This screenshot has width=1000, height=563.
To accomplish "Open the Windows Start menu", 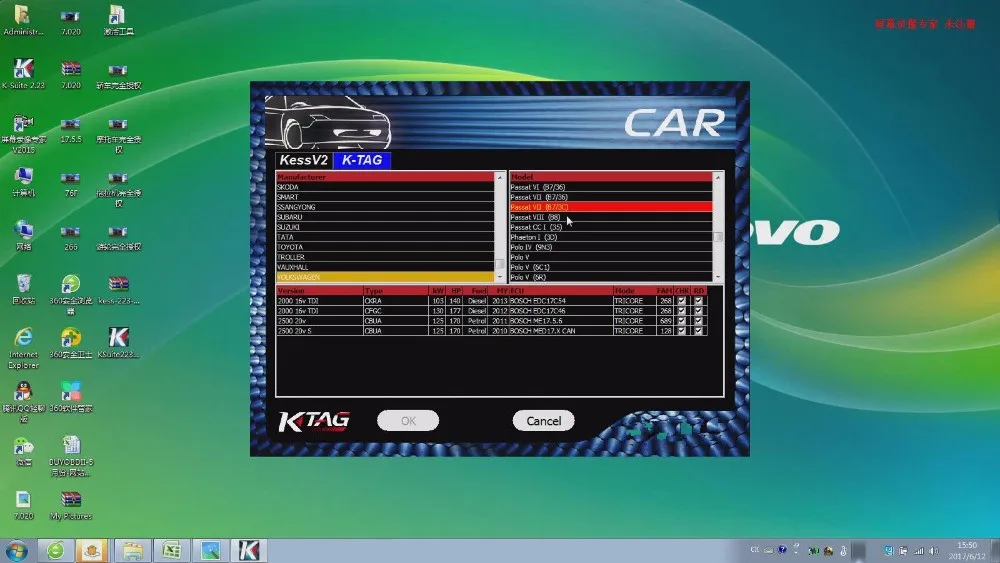I will point(16,550).
